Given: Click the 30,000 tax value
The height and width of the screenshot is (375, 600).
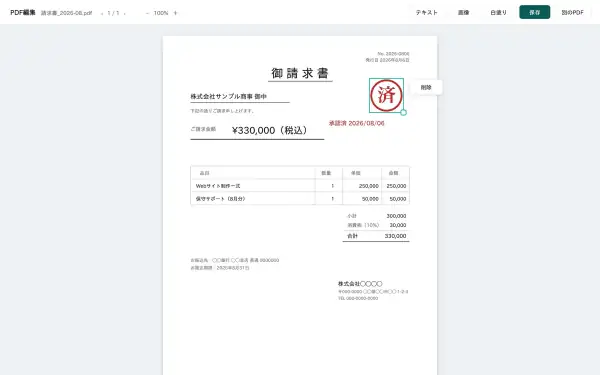Looking at the screenshot, I should [398, 225].
